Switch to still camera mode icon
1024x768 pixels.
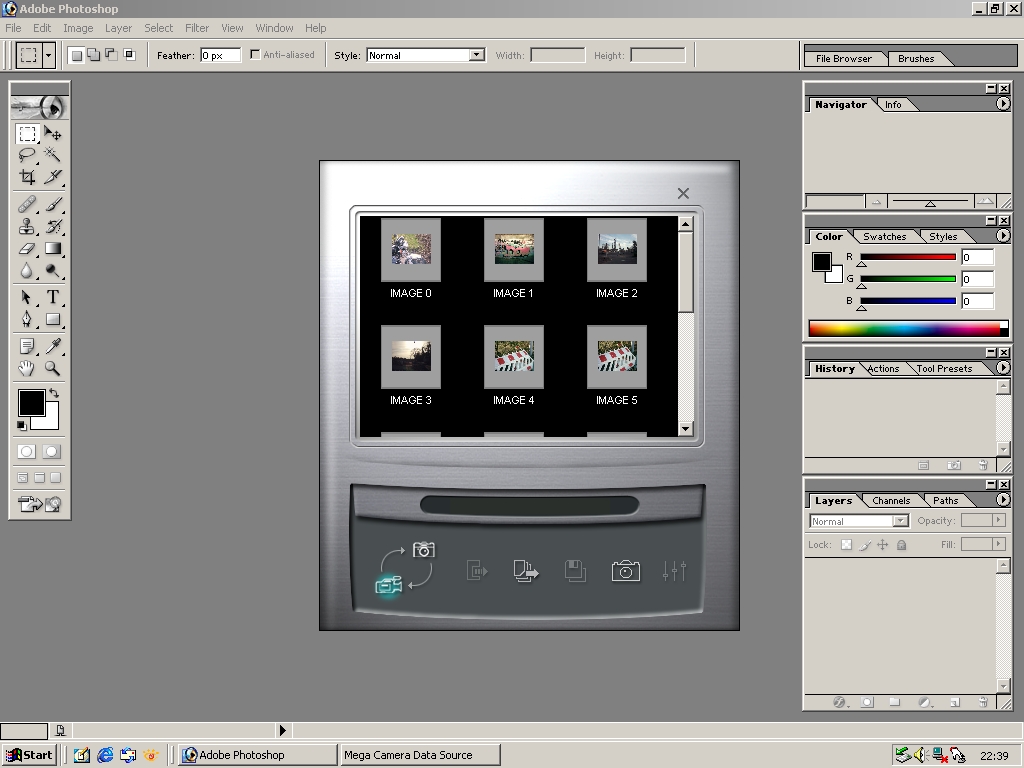(x=424, y=550)
